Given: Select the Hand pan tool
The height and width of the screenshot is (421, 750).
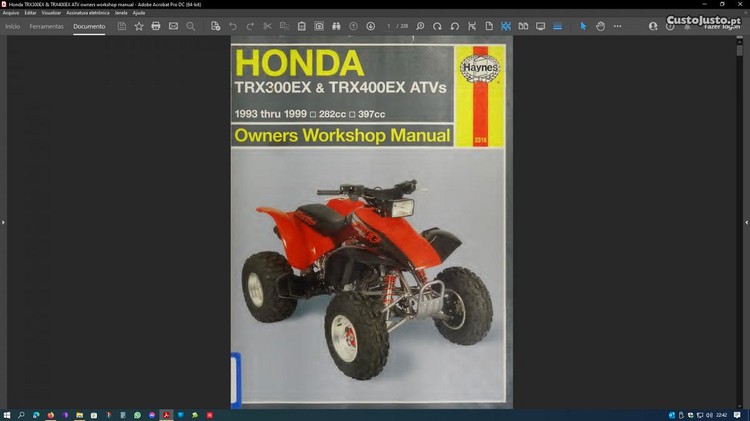Looking at the screenshot, I should click(x=601, y=26).
